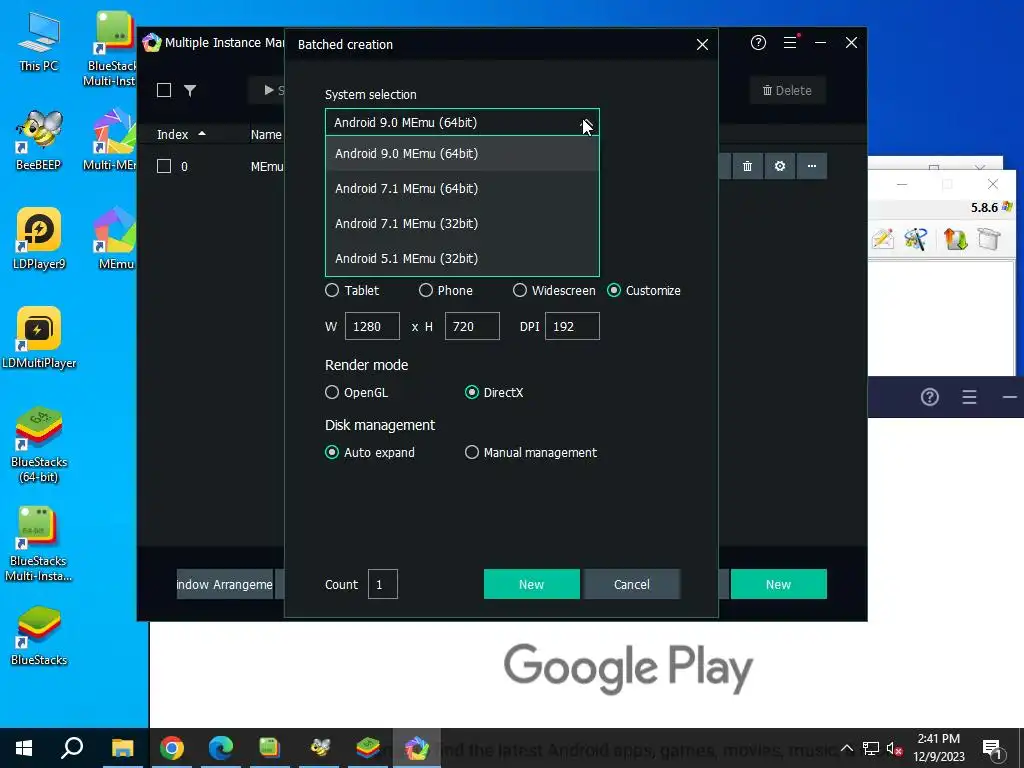Screen dimensions: 1024x768
Task: Choose Android 5.1 MEmu (32bit) option
Action: tap(462, 259)
